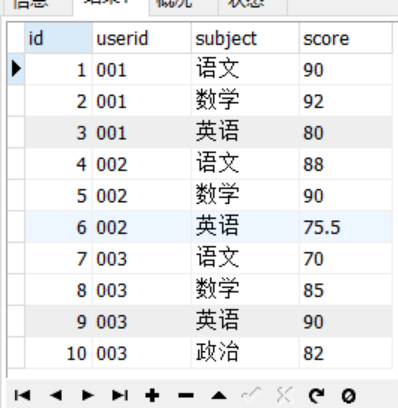Click score cell 70
The height and width of the screenshot is (408, 398).
(x=346, y=258)
